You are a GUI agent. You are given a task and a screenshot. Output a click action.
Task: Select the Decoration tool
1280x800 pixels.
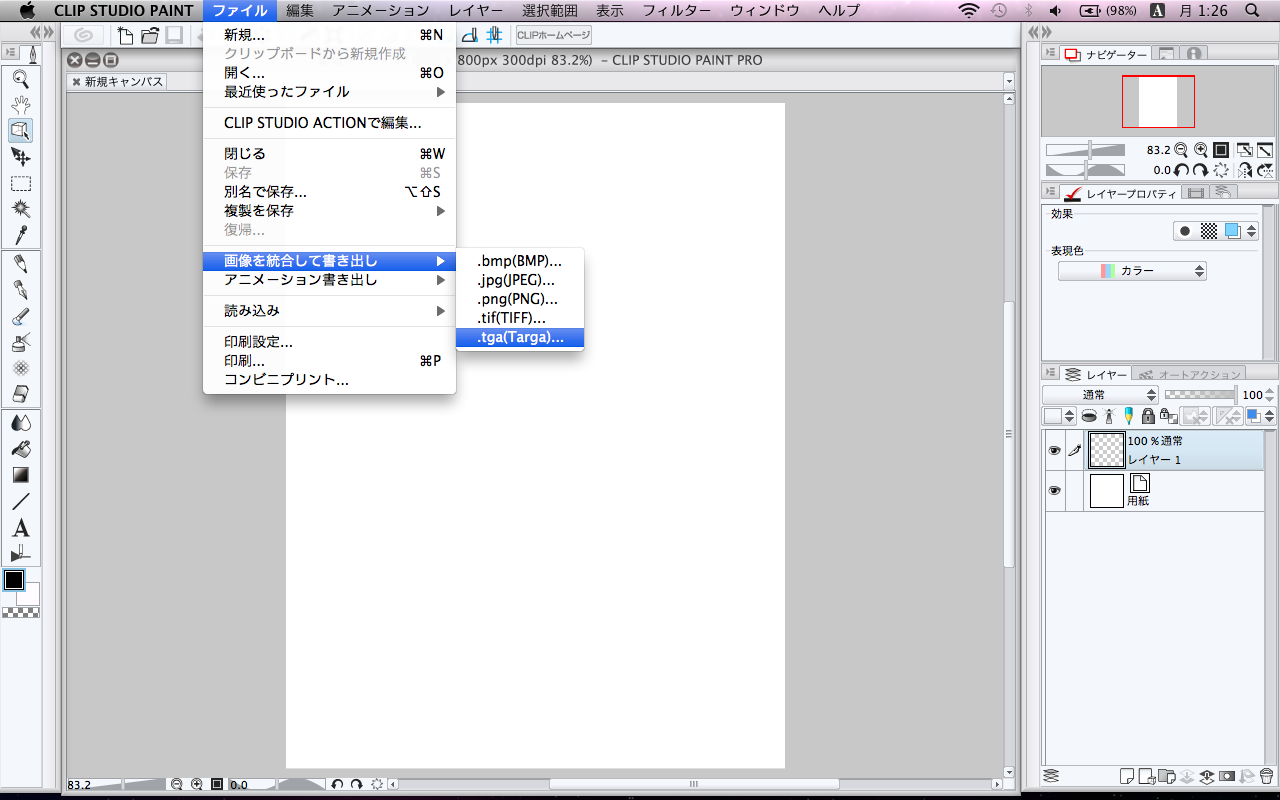pyautogui.click(x=20, y=368)
